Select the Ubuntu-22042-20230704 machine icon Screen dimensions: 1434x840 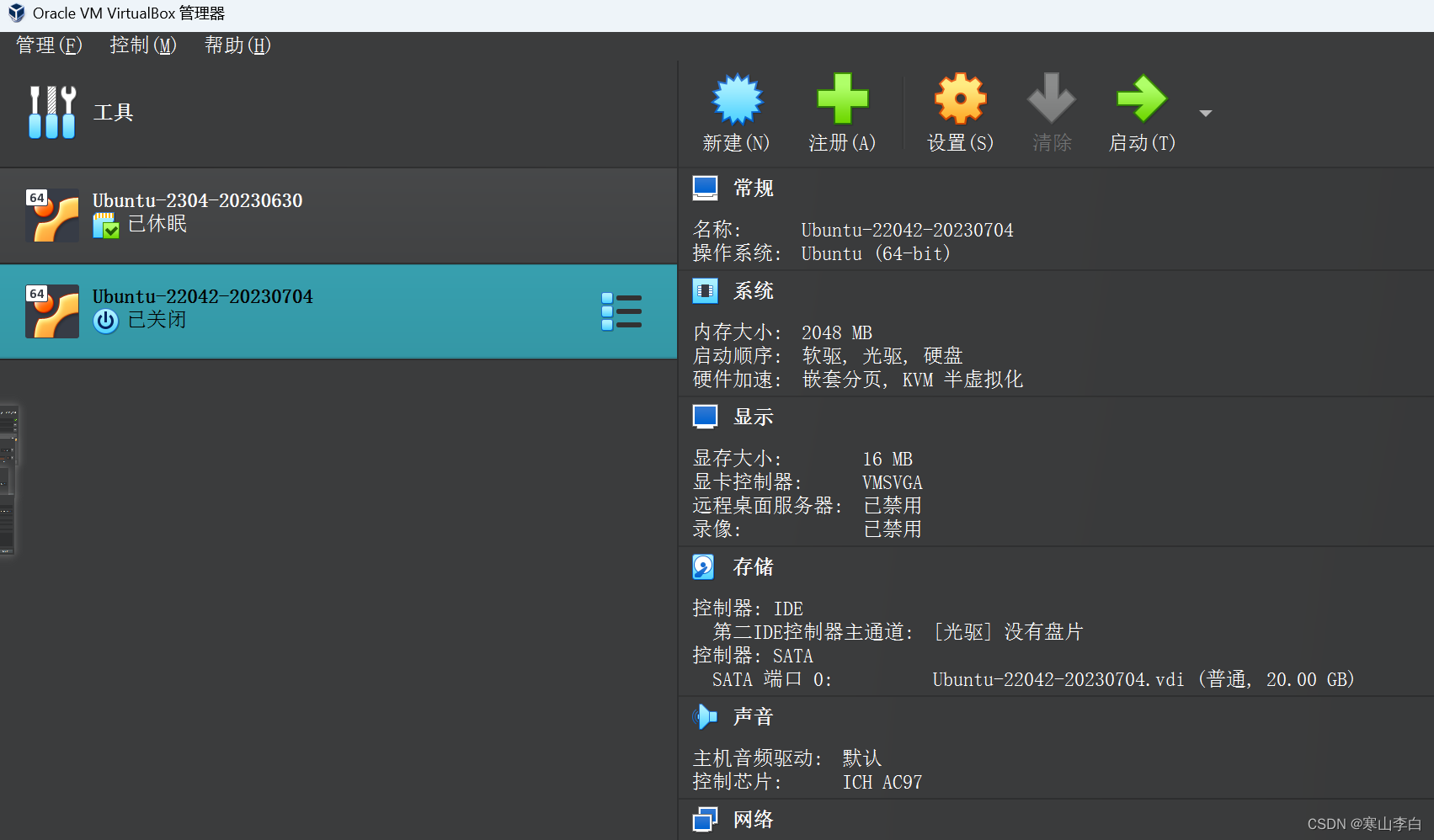click(x=52, y=311)
